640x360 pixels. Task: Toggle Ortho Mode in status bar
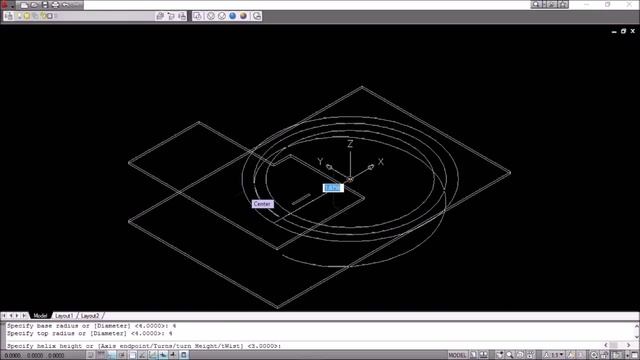(x=111, y=355)
